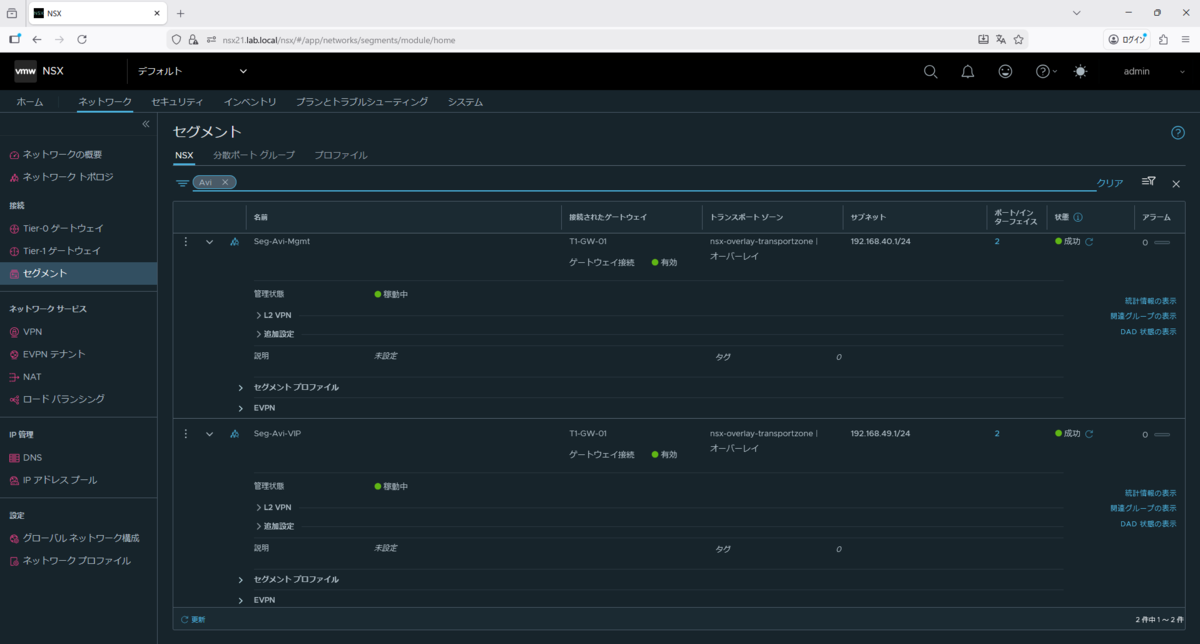Open the vertical ellipsis menu for Seg-Avi-Mgmt
The height and width of the screenshot is (644, 1200).
pos(185,241)
